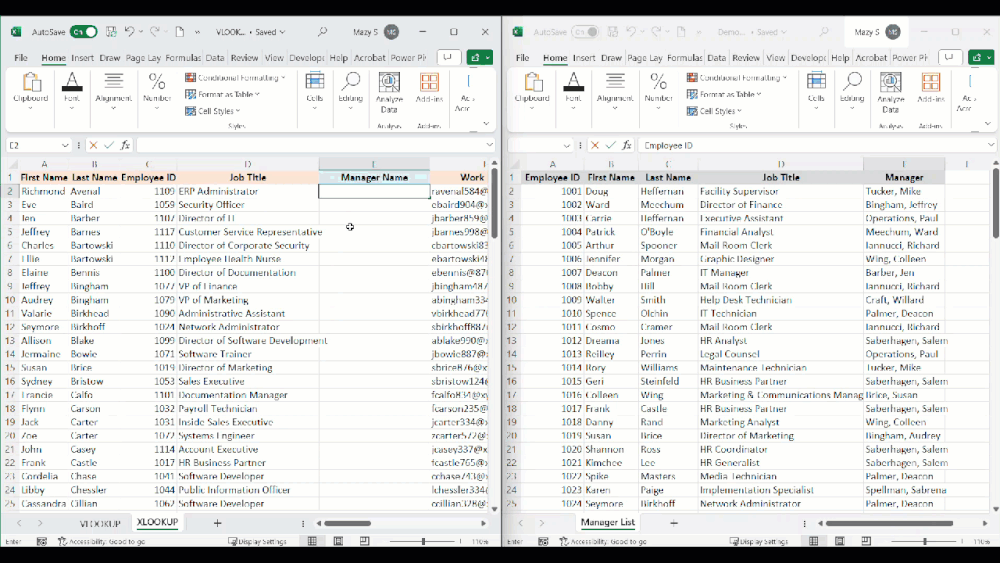
Task: Click Cancel X icon in left formula bar
Action: coord(93,145)
